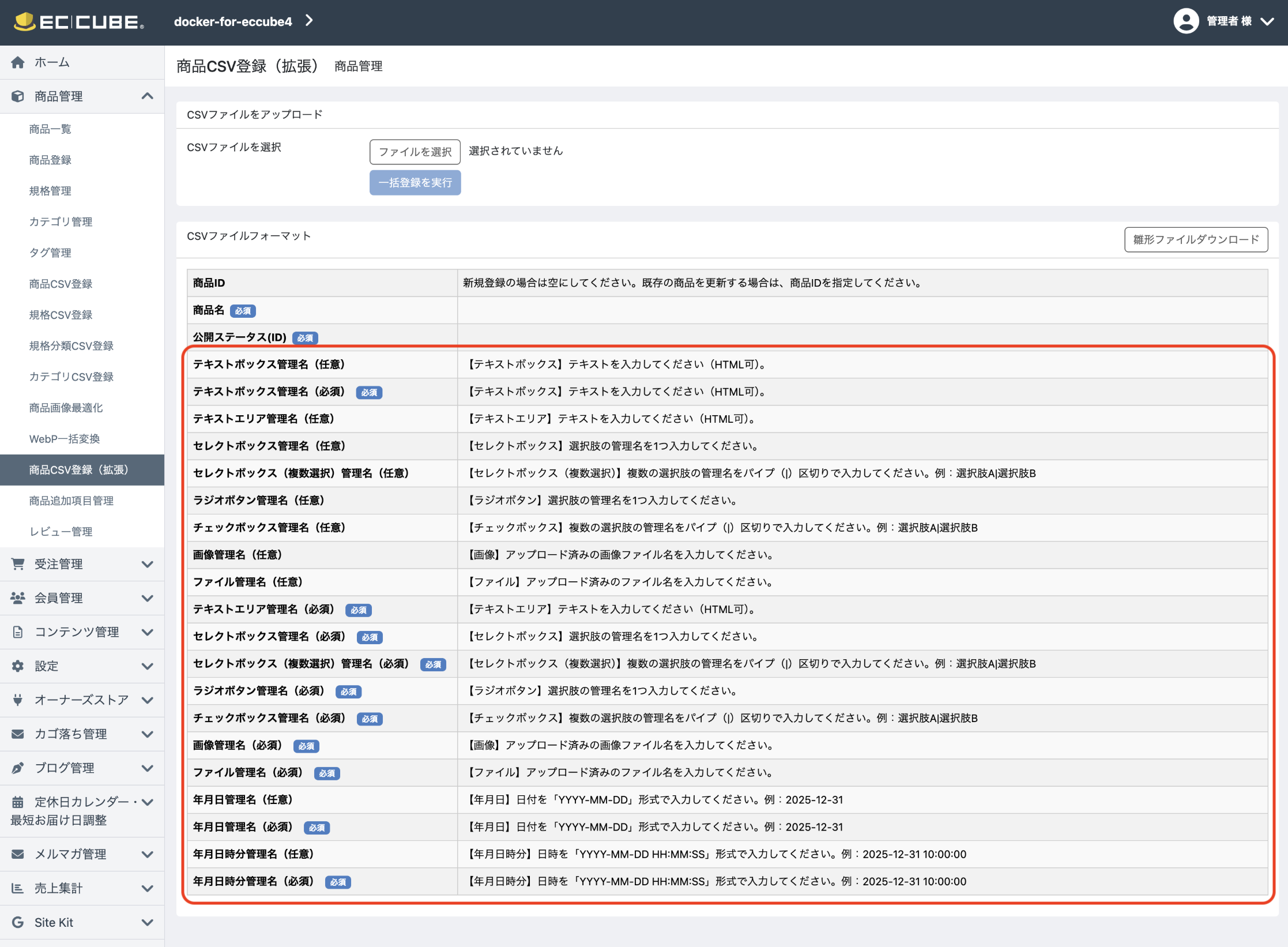Expand the 会員管理 menu chevron

148,598
